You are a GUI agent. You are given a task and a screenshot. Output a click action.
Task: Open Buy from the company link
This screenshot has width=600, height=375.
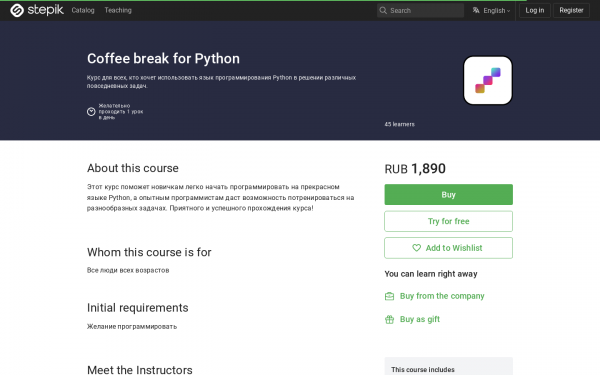442,296
